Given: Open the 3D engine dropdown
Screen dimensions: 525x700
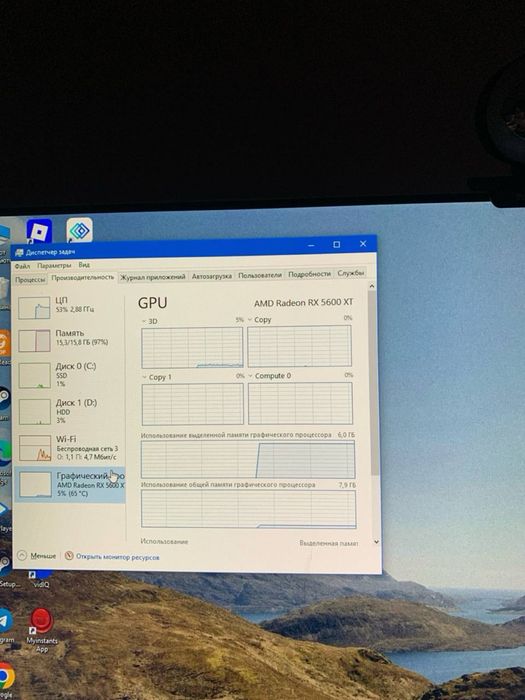Looking at the screenshot, I should 150,321.
